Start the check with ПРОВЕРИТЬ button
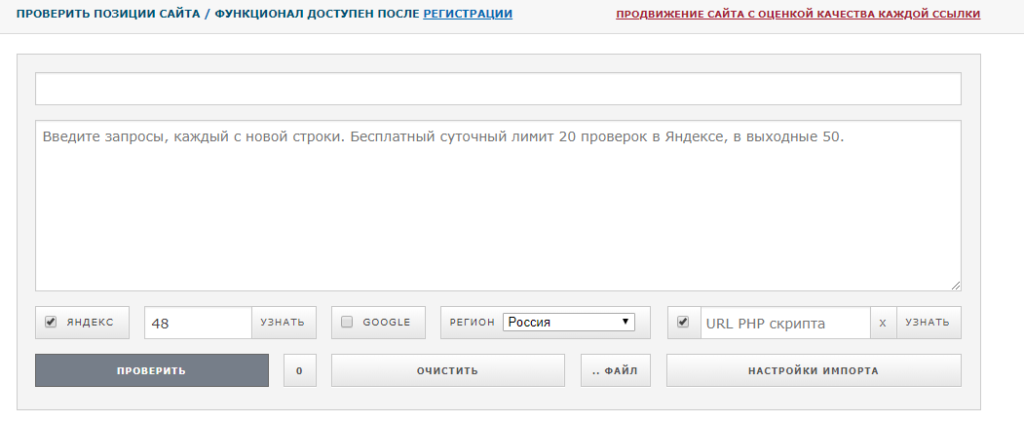 (152, 370)
